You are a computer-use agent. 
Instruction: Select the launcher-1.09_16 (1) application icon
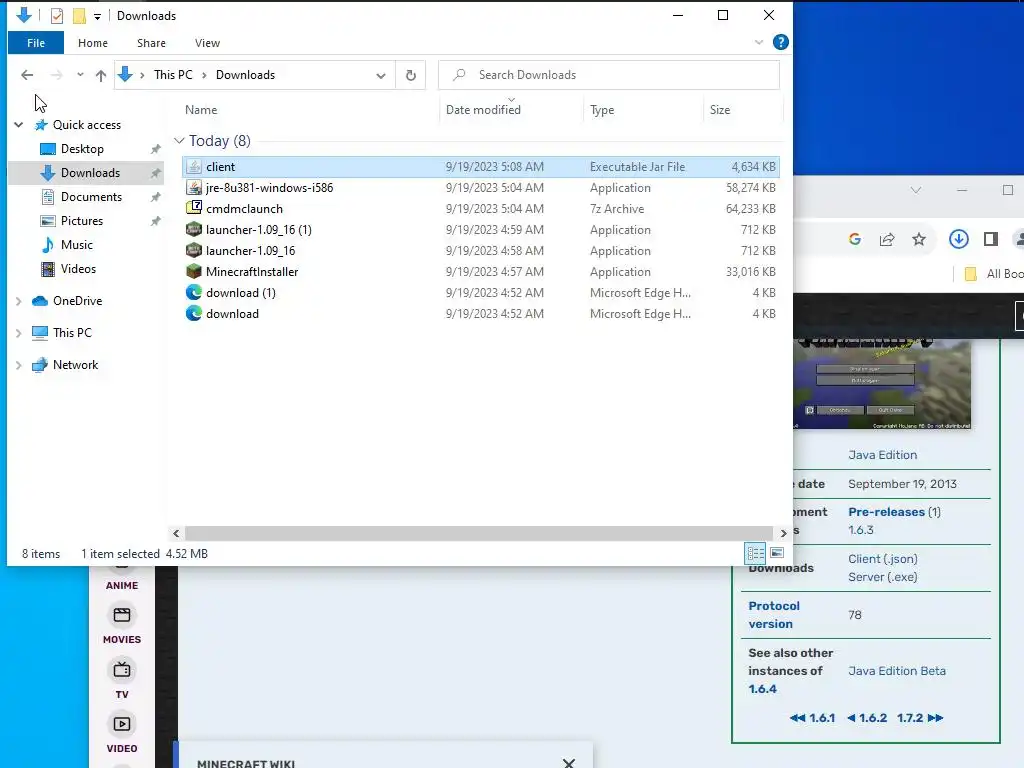click(x=194, y=230)
